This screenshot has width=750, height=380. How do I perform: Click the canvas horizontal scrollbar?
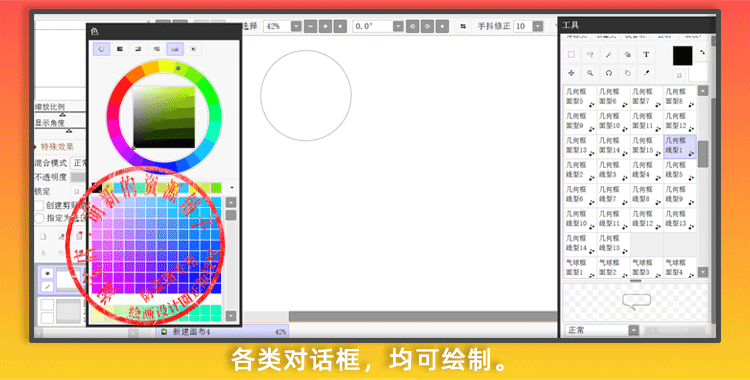423,316
